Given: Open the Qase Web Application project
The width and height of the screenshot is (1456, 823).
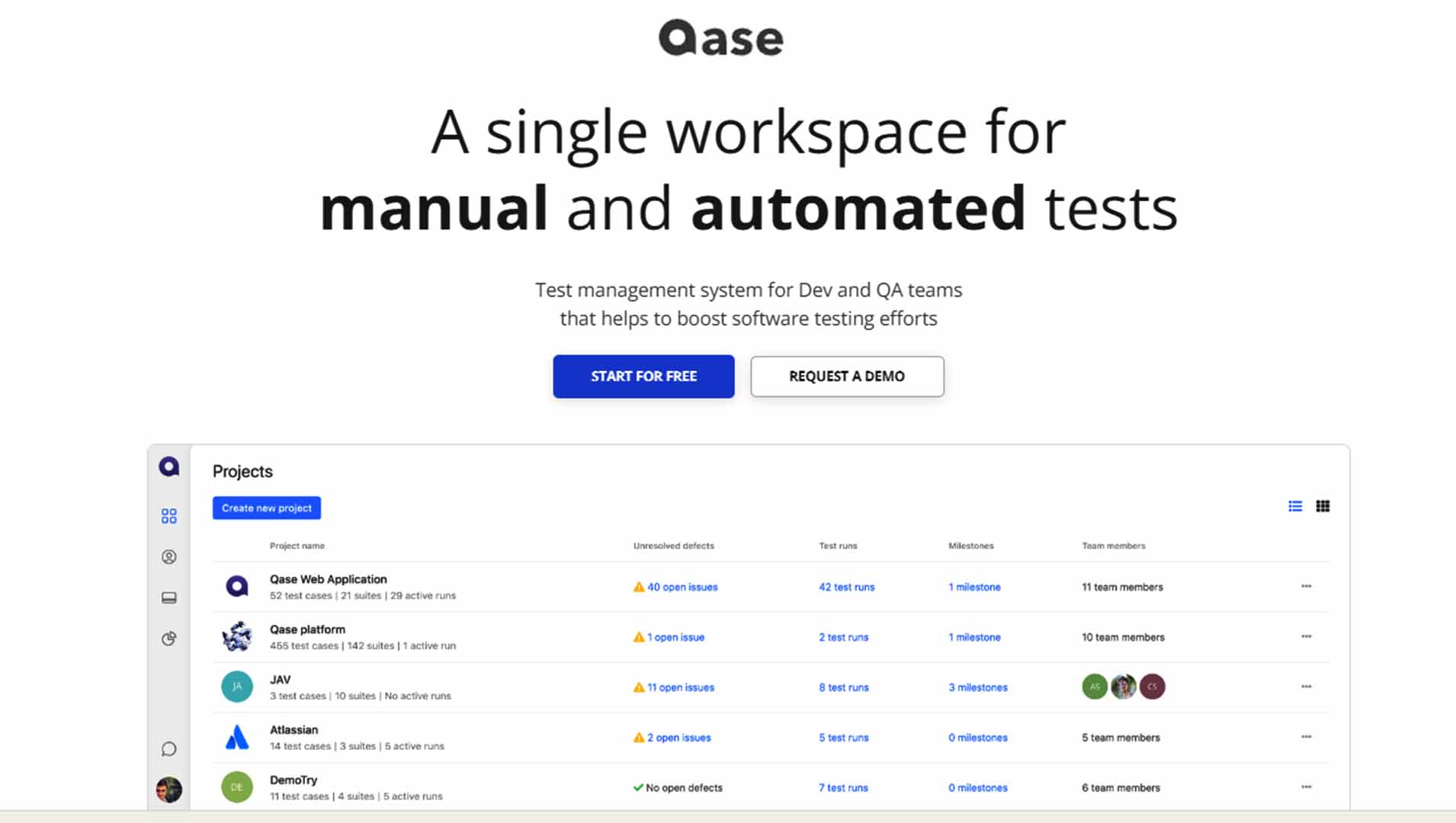Looking at the screenshot, I should coord(328,579).
